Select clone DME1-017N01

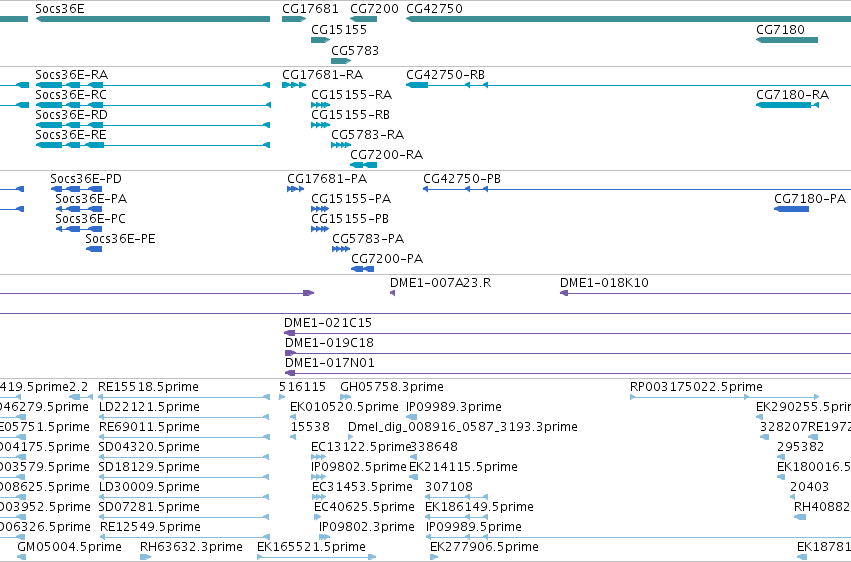click(568, 373)
